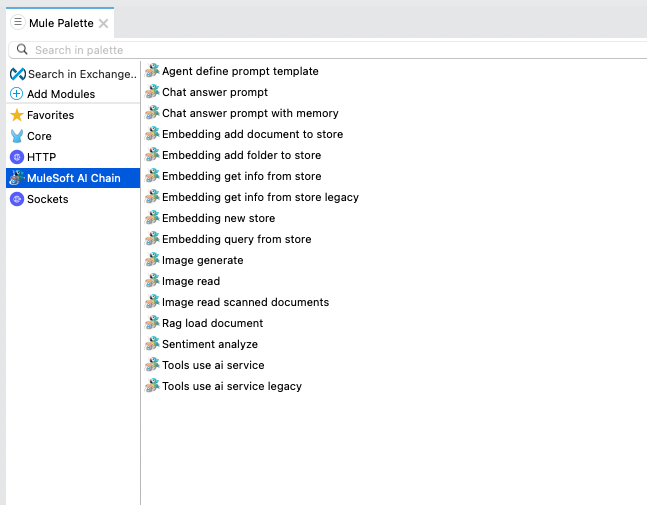Click icon for Image read scanned documents
The image size is (647, 505).
(152, 302)
